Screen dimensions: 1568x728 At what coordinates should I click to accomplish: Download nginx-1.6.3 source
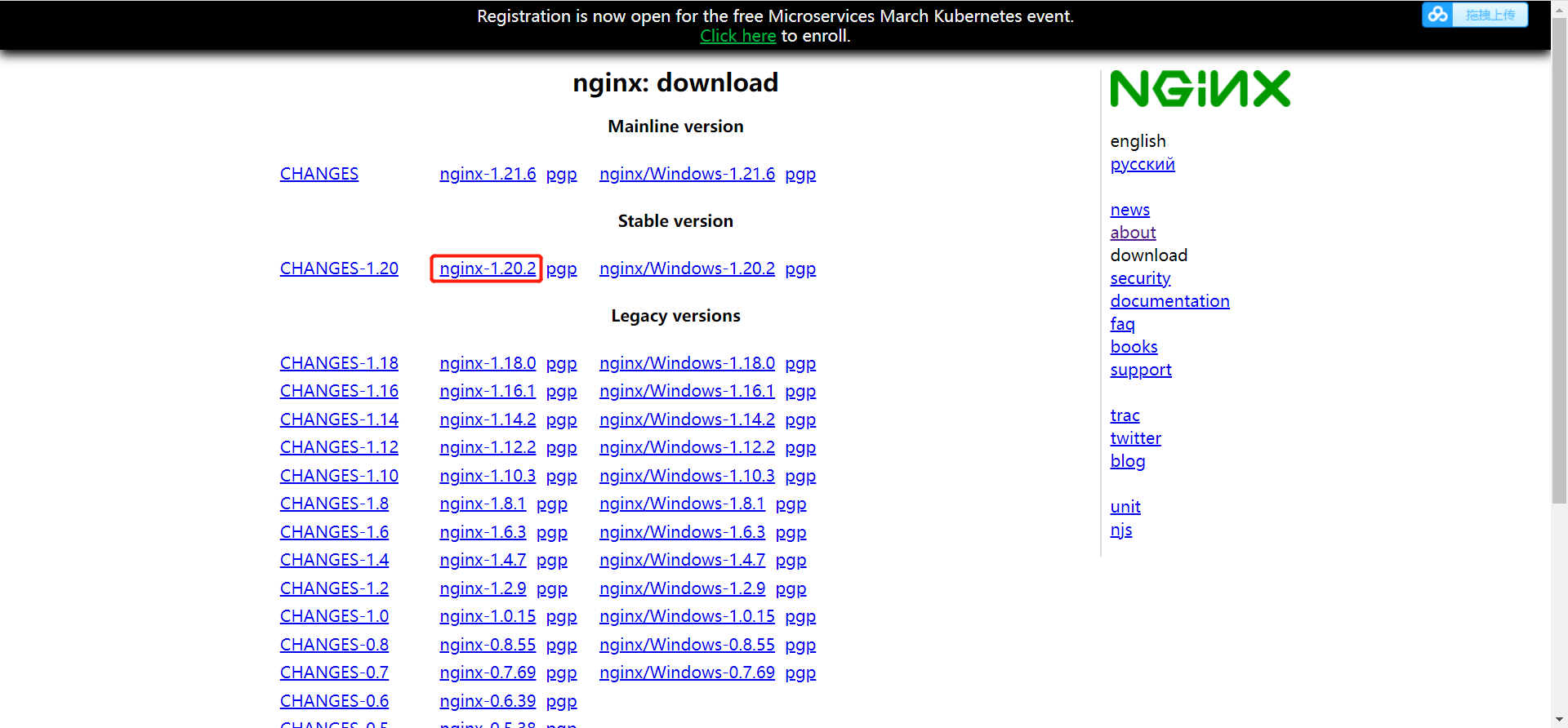483,532
